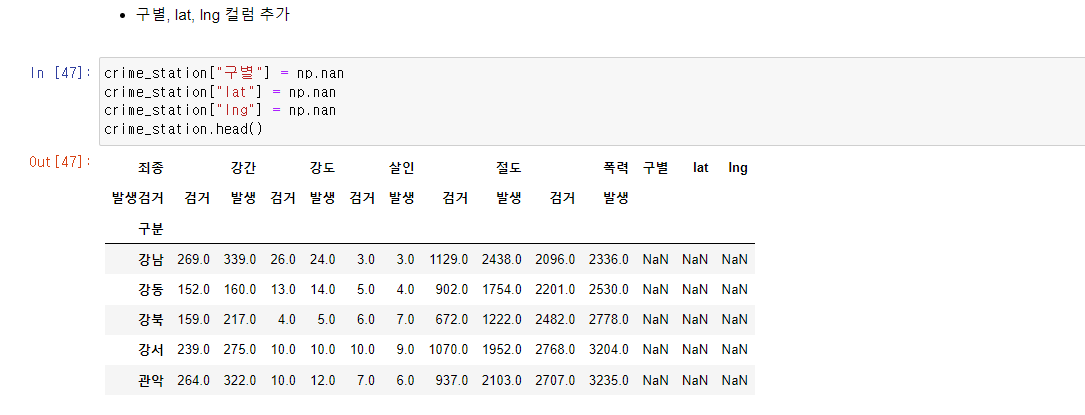Click the 1129.0 cell
The width and height of the screenshot is (1085, 415).
[448, 259]
